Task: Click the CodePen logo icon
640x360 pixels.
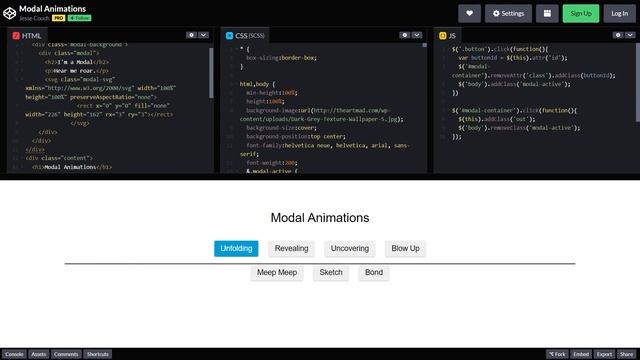Action: (x=9, y=13)
